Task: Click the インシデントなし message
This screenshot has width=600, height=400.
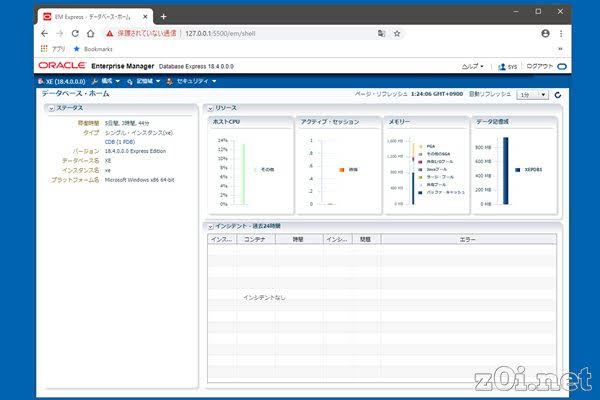Action: (x=264, y=297)
